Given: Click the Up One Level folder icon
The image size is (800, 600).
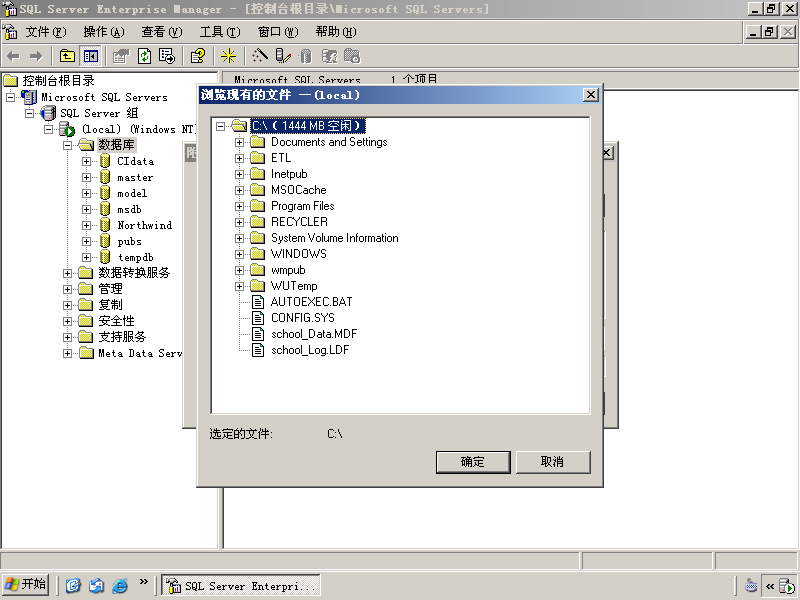Looking at the screenshot, I should pyautogui.click(x=67, y=56).
